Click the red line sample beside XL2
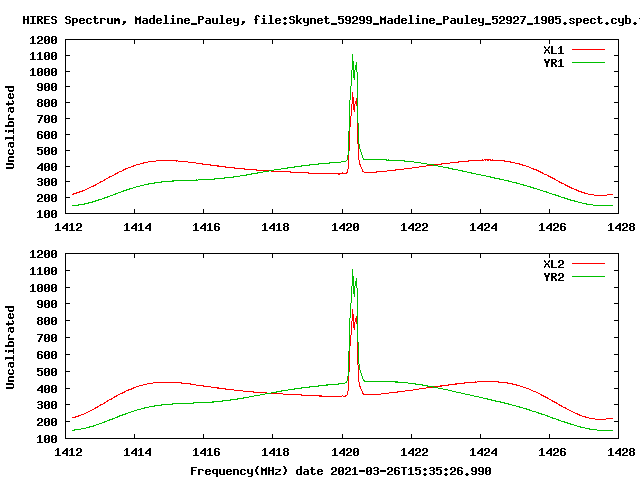The height and width of the screenshot is (480, 640). tap(588, 264)
